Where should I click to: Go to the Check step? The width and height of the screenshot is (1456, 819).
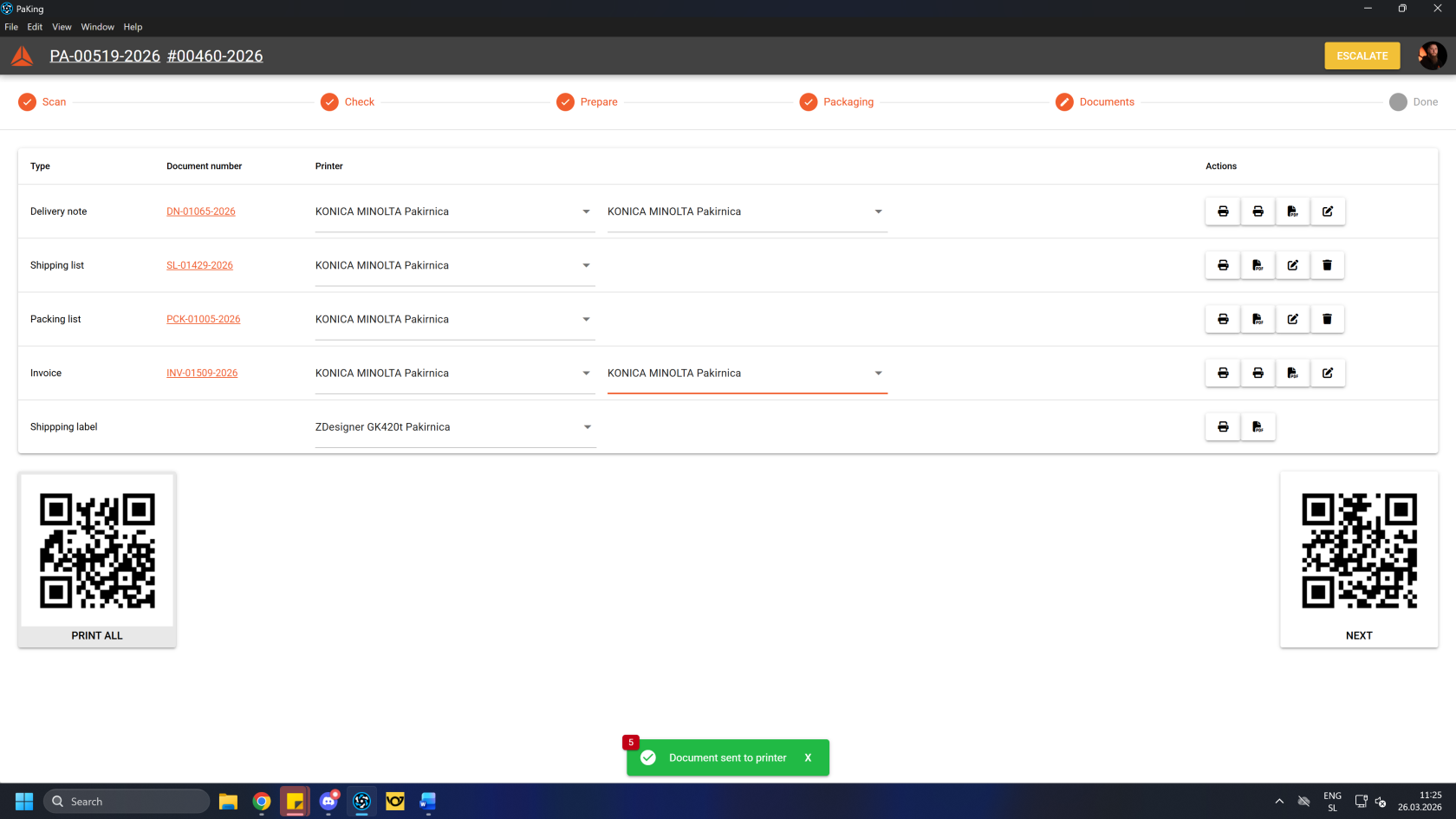click(x=348, y=102)
